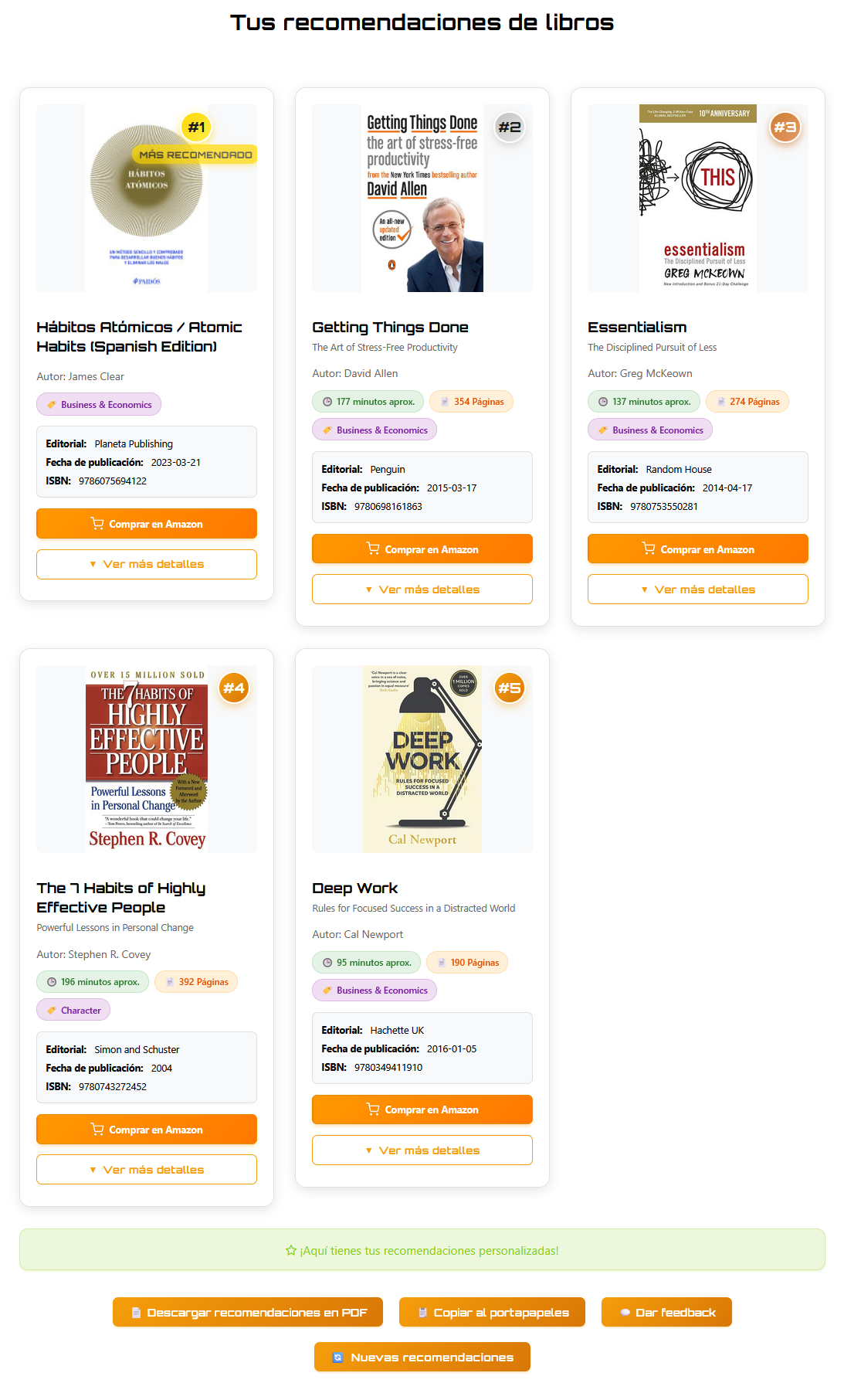The width and height of the screenshot is (844, 1400).
Task: Select the Character category badge
Action: (x=73, y=1010)
